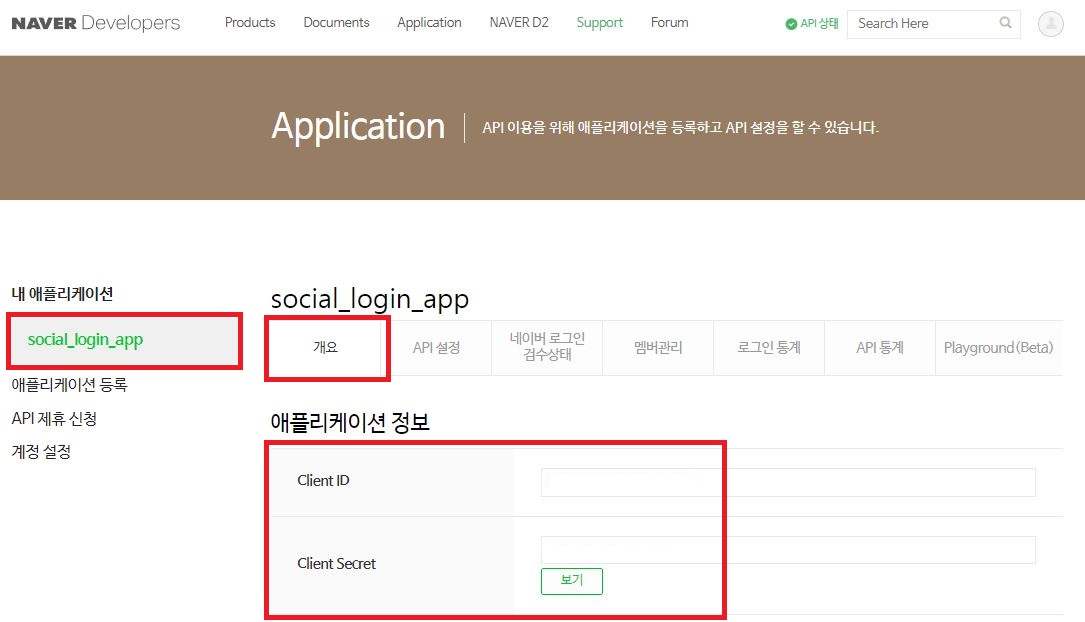The height and width of the screenshot is (622, 1085).
Task: Click the Application banner title
Action: tap(358, 127)
